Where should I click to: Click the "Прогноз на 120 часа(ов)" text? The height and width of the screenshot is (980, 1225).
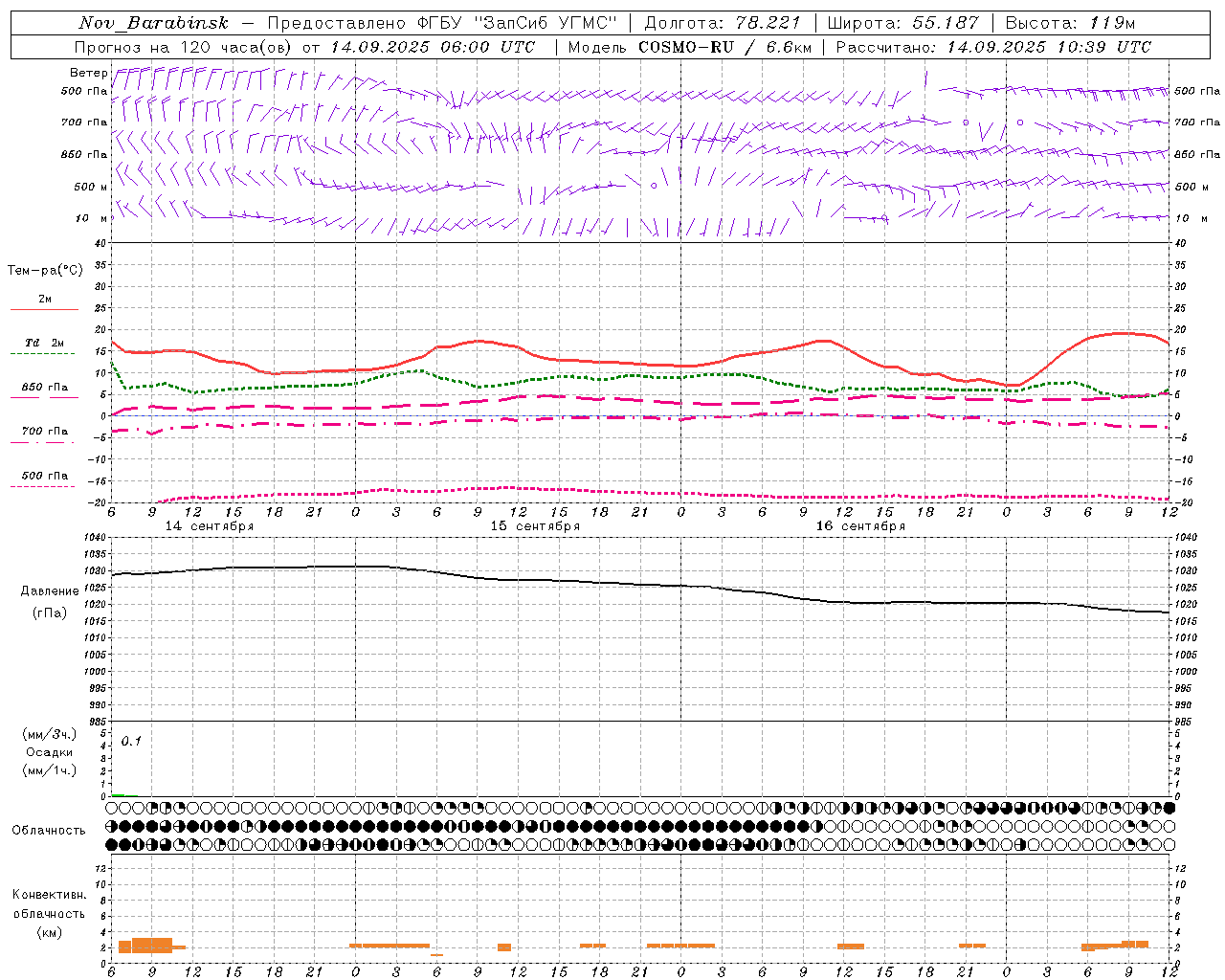pyautogui.click(x=185, y=47)
